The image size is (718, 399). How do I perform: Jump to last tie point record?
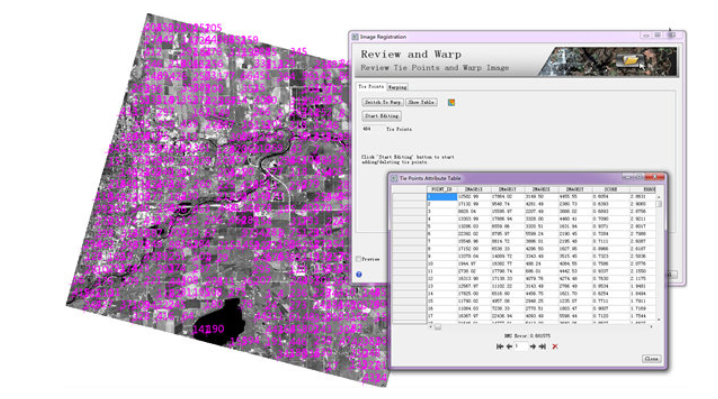[542, 347]
